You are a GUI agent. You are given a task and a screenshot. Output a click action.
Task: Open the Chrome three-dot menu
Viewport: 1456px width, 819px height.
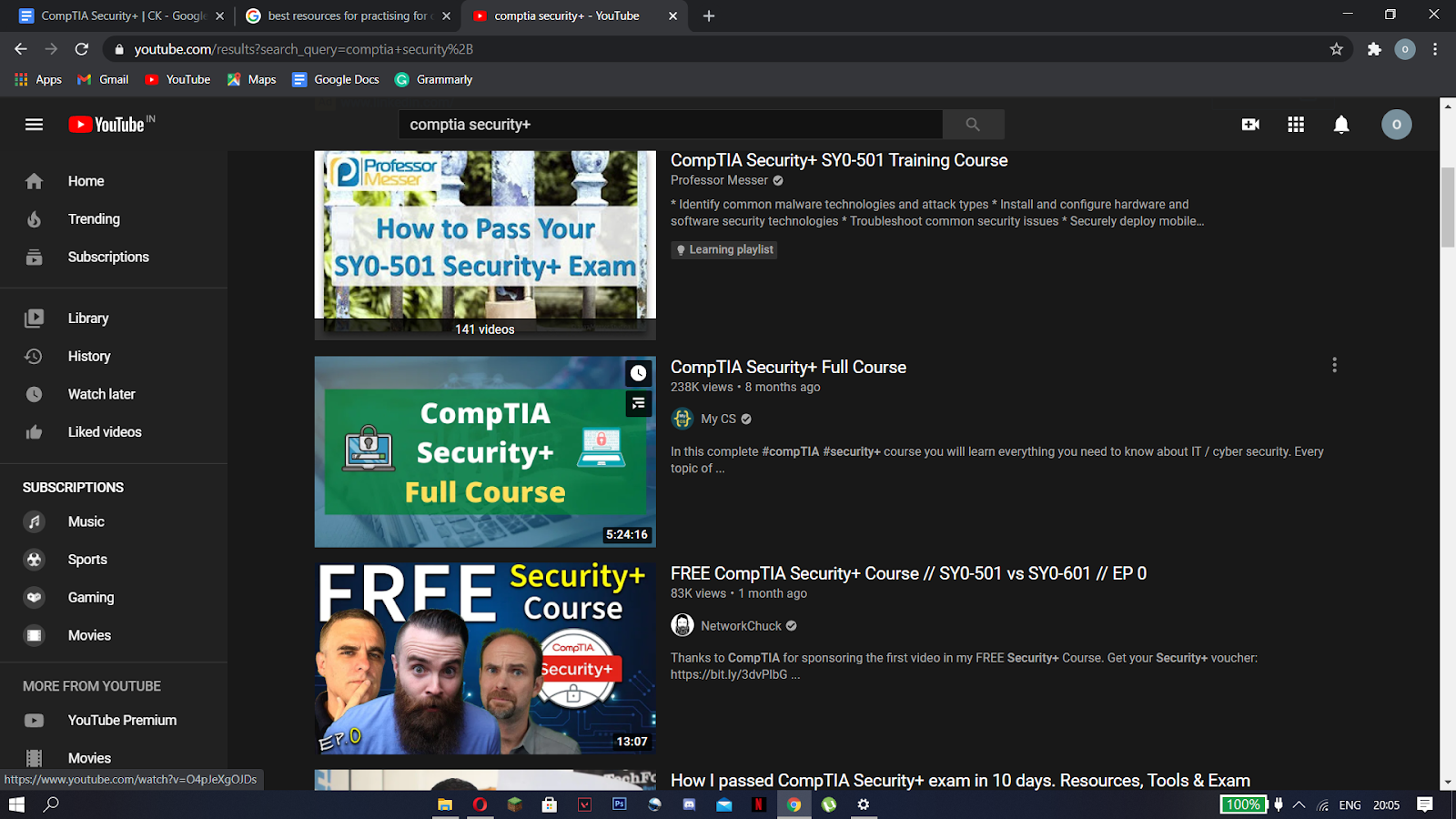click(x=1435, y=49)
